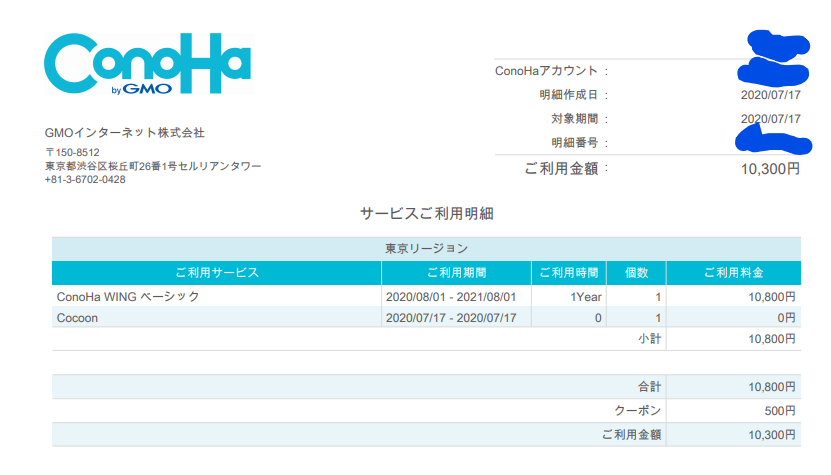Click the ConoHaアカウント label
Screen dimensions: 831x475
(546, 71)
